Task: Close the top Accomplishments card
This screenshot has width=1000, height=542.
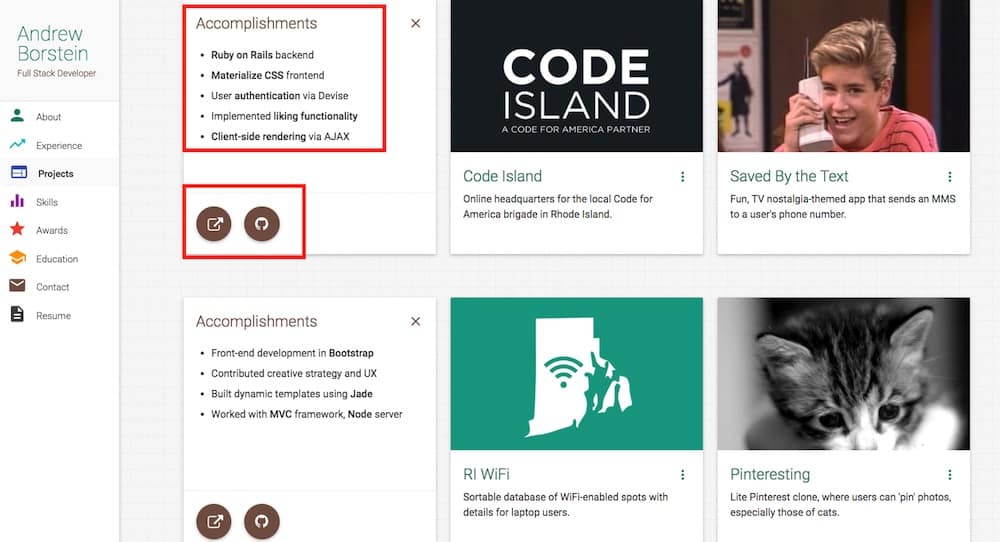Action: click(x=415, y=24)
